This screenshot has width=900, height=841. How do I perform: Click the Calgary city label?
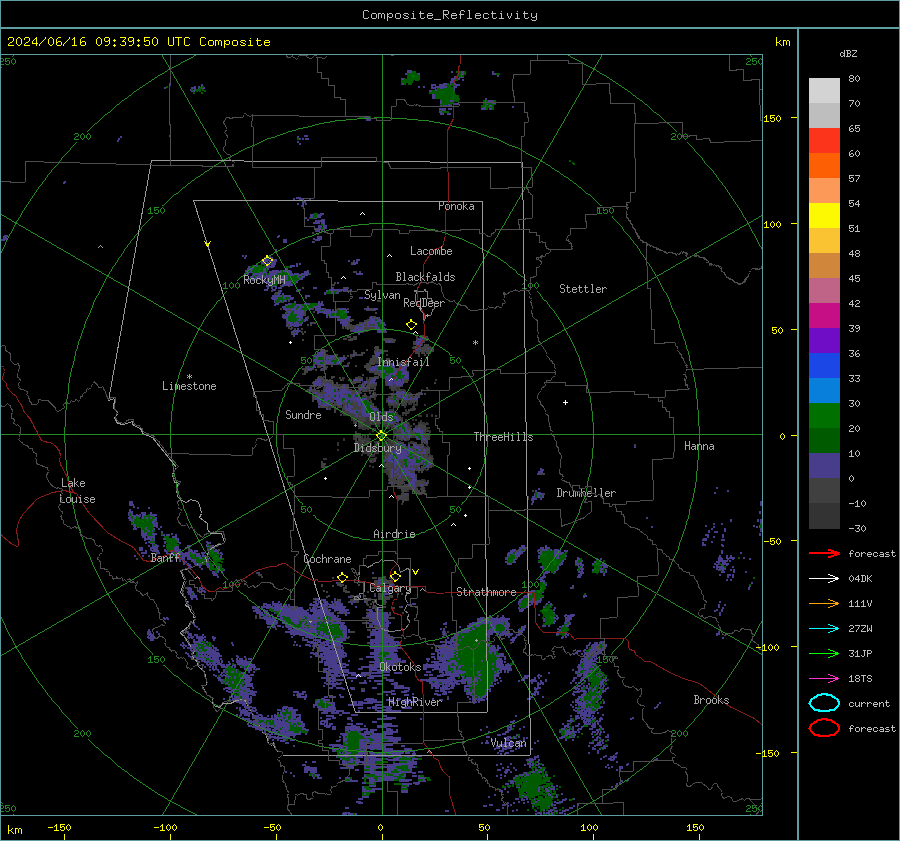click(x=390, y=588)
